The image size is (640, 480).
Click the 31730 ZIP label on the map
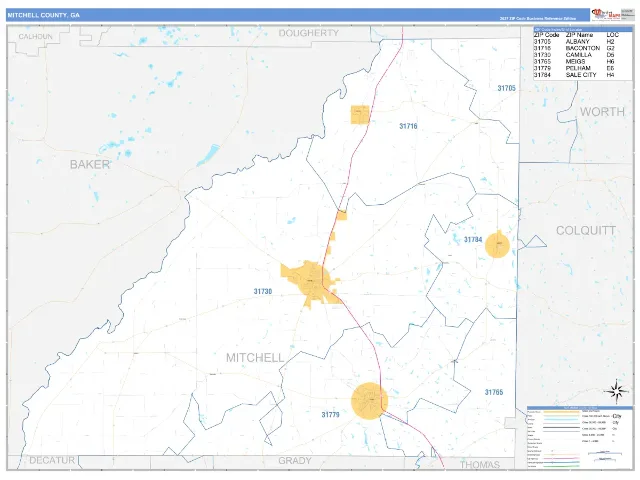pos(263,291)
